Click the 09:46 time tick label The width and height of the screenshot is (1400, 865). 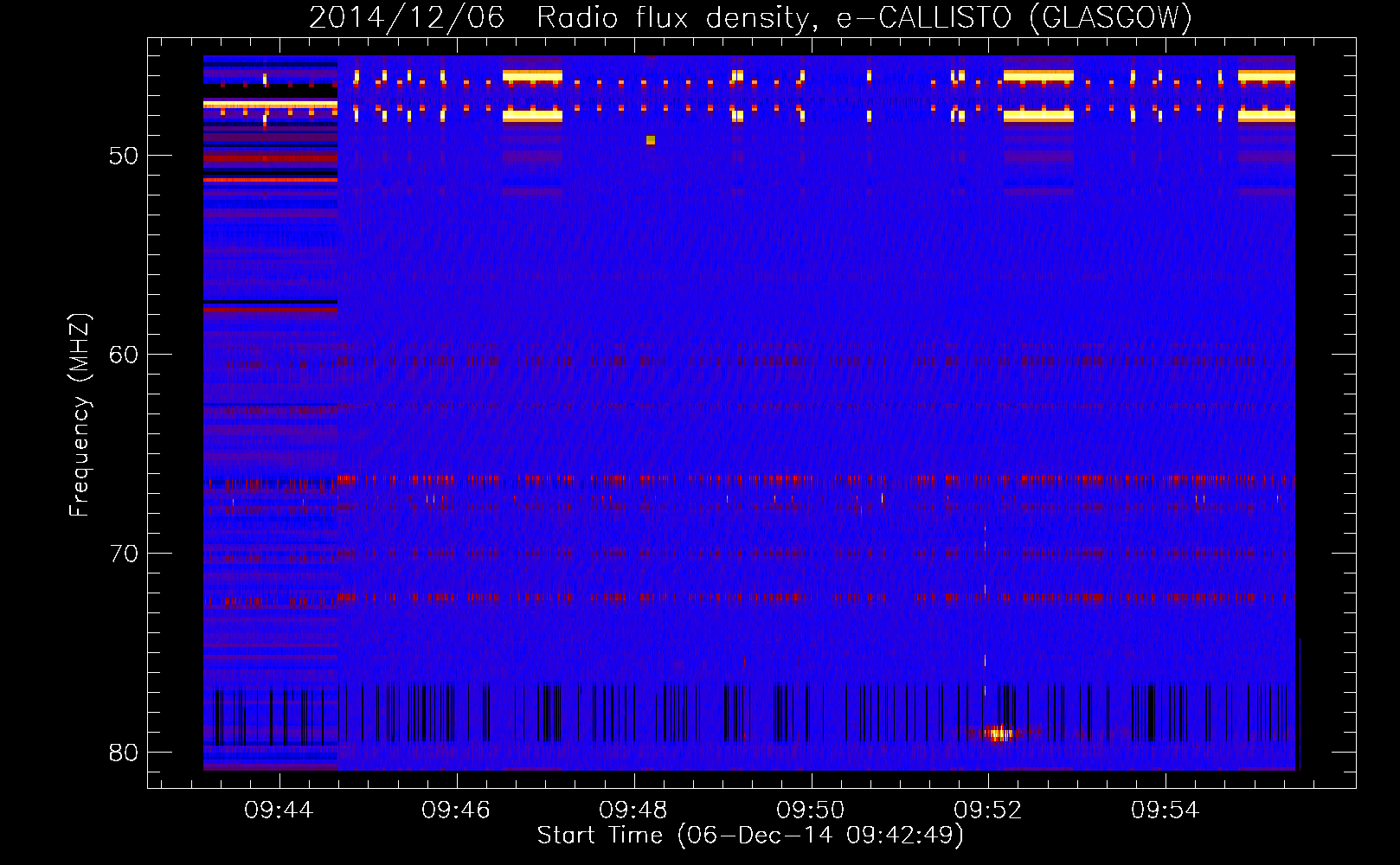pos(456,811)
